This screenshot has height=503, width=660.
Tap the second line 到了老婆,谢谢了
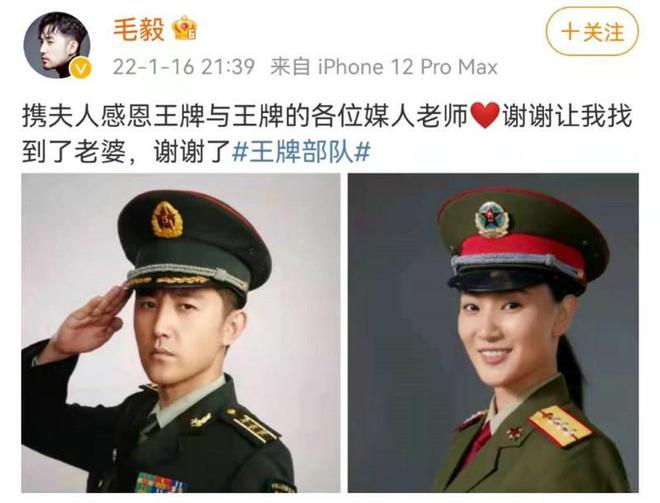(125, 152)
